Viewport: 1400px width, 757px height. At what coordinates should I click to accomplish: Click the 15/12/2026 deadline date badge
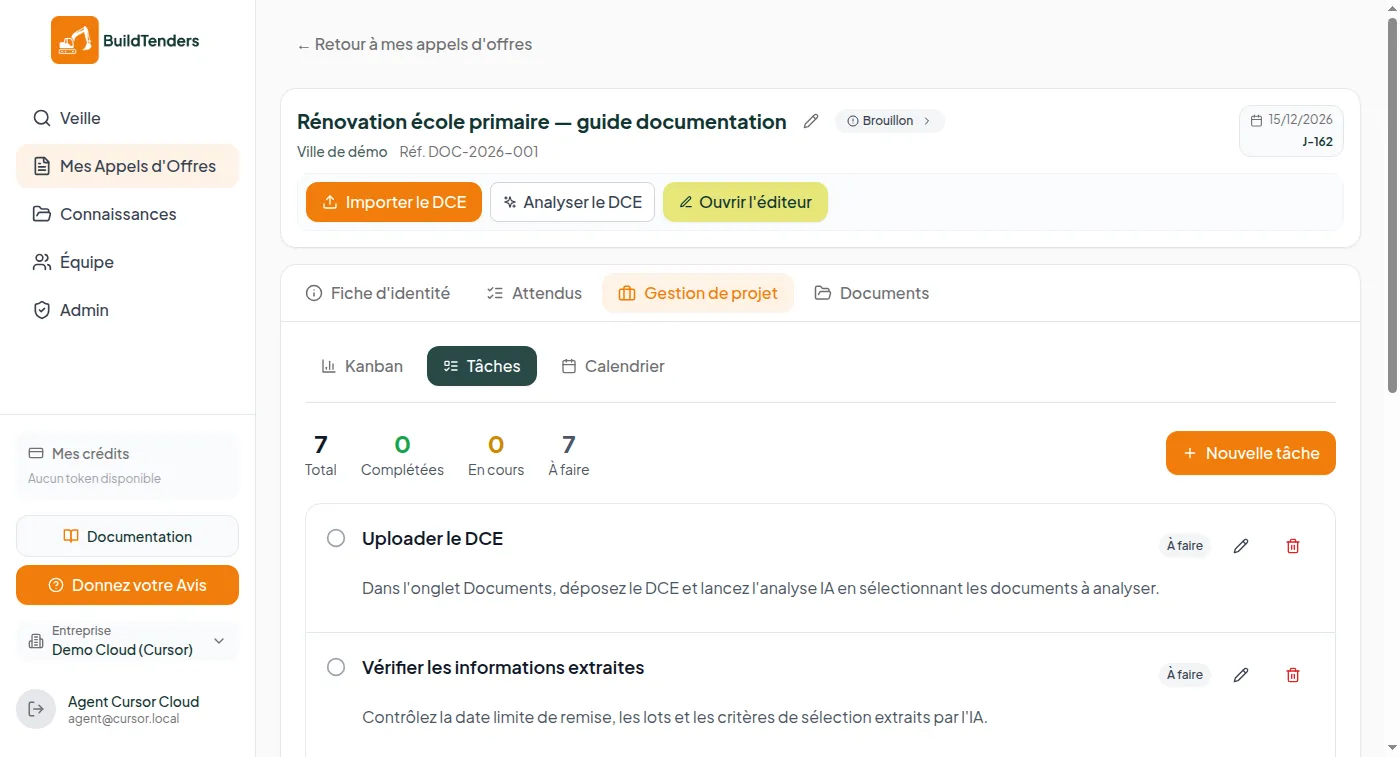coord(1291,131)
